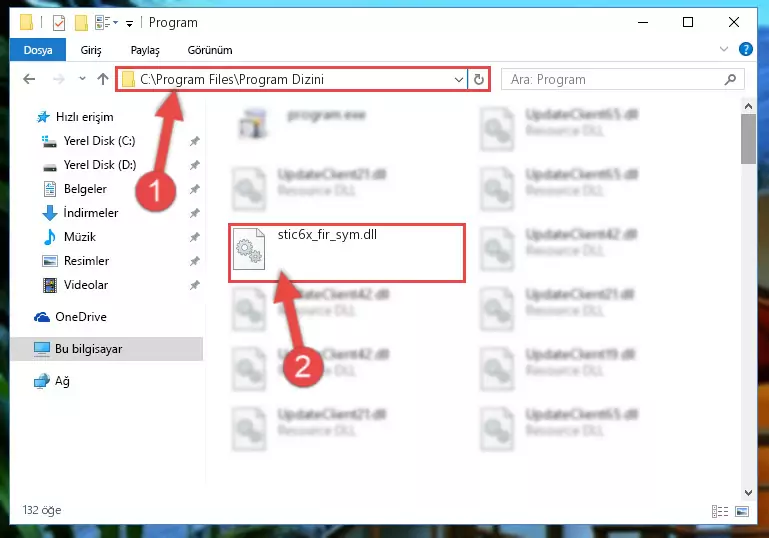Click the pin icon next to Müzik
Viewport: 769px width, 538px height.
tap(195, 237)
